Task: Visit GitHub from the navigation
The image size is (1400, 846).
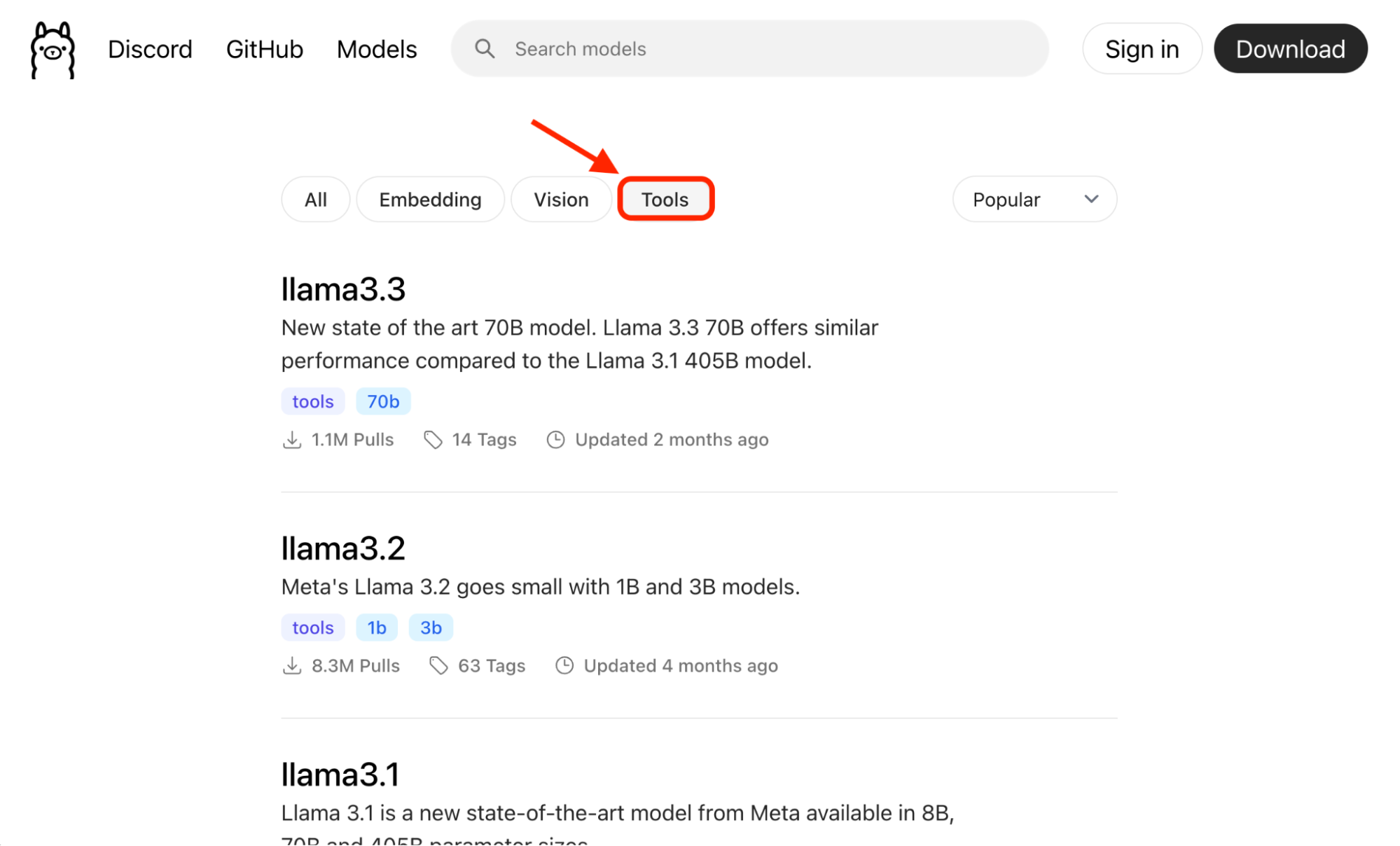Action: 264,49
